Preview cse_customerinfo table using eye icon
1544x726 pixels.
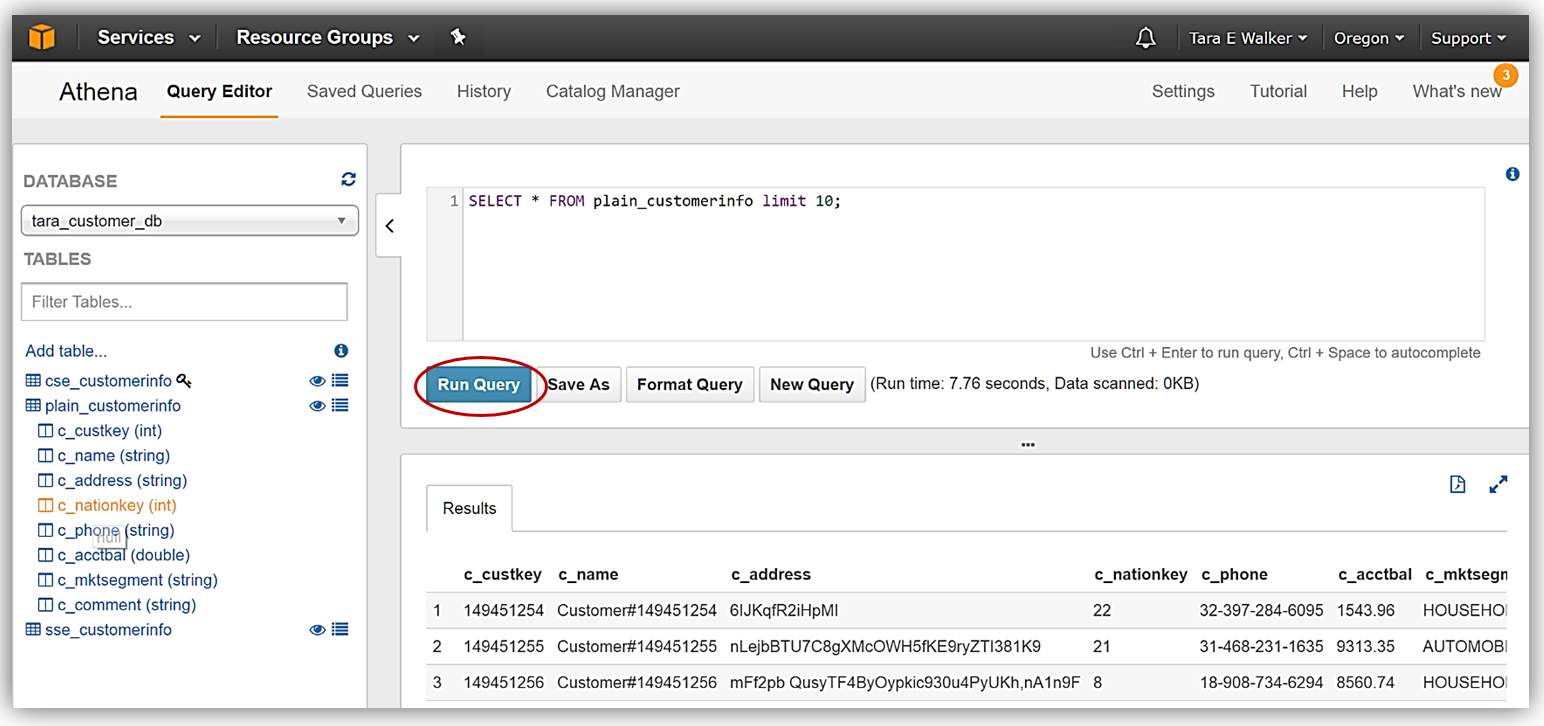[x=317, y=381]
